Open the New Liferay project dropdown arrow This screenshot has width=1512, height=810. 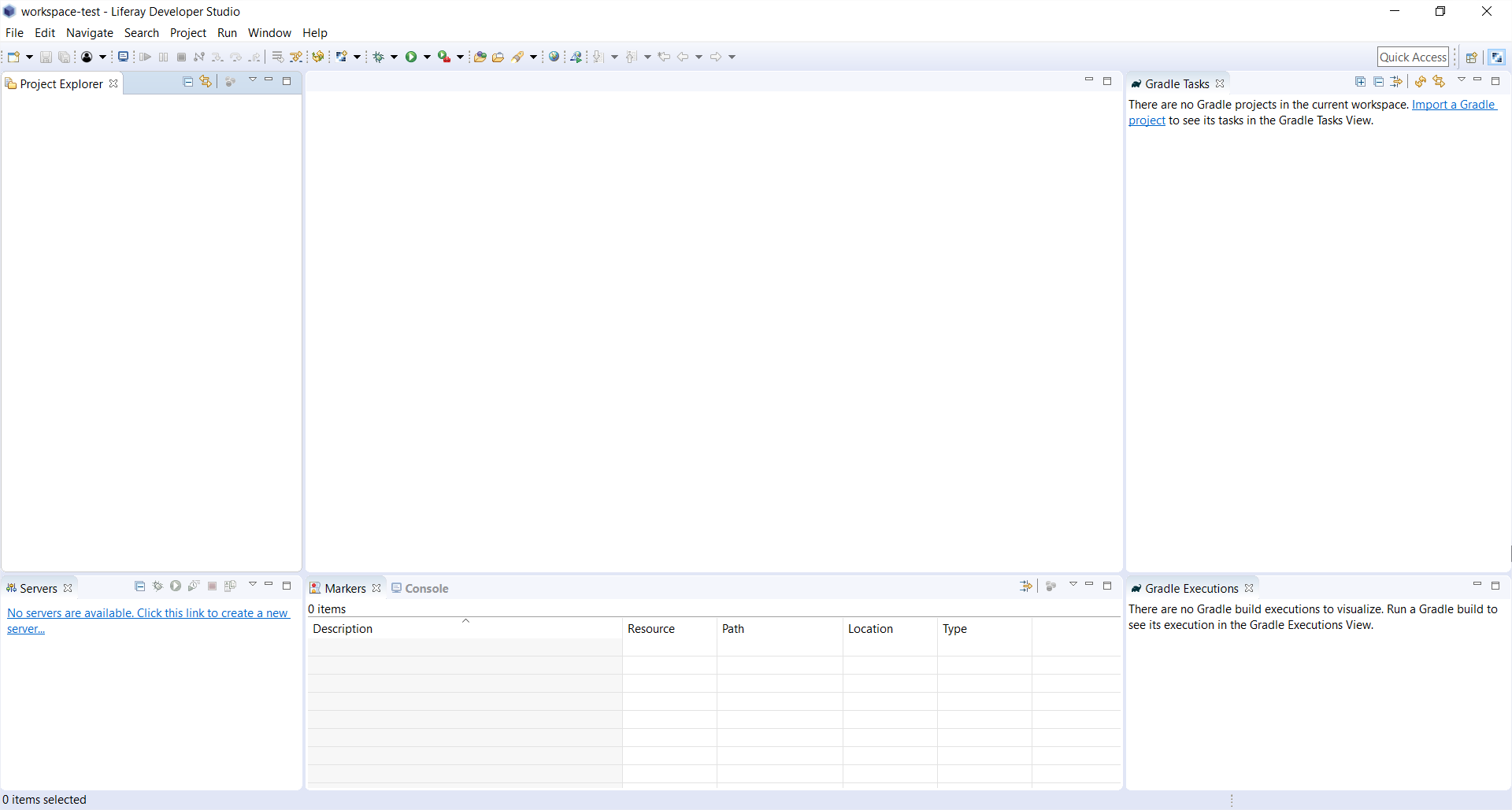(x=357, y=57)
